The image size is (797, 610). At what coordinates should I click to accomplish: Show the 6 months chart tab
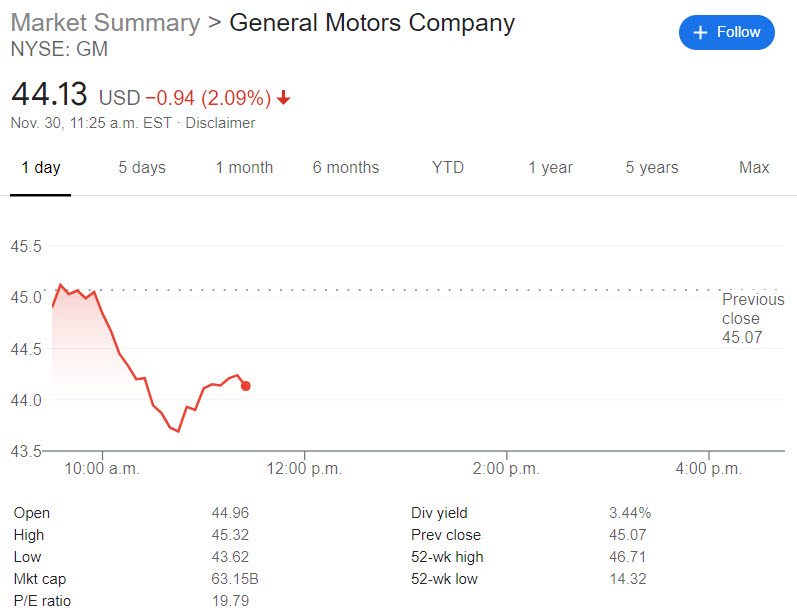click(345, 168)
